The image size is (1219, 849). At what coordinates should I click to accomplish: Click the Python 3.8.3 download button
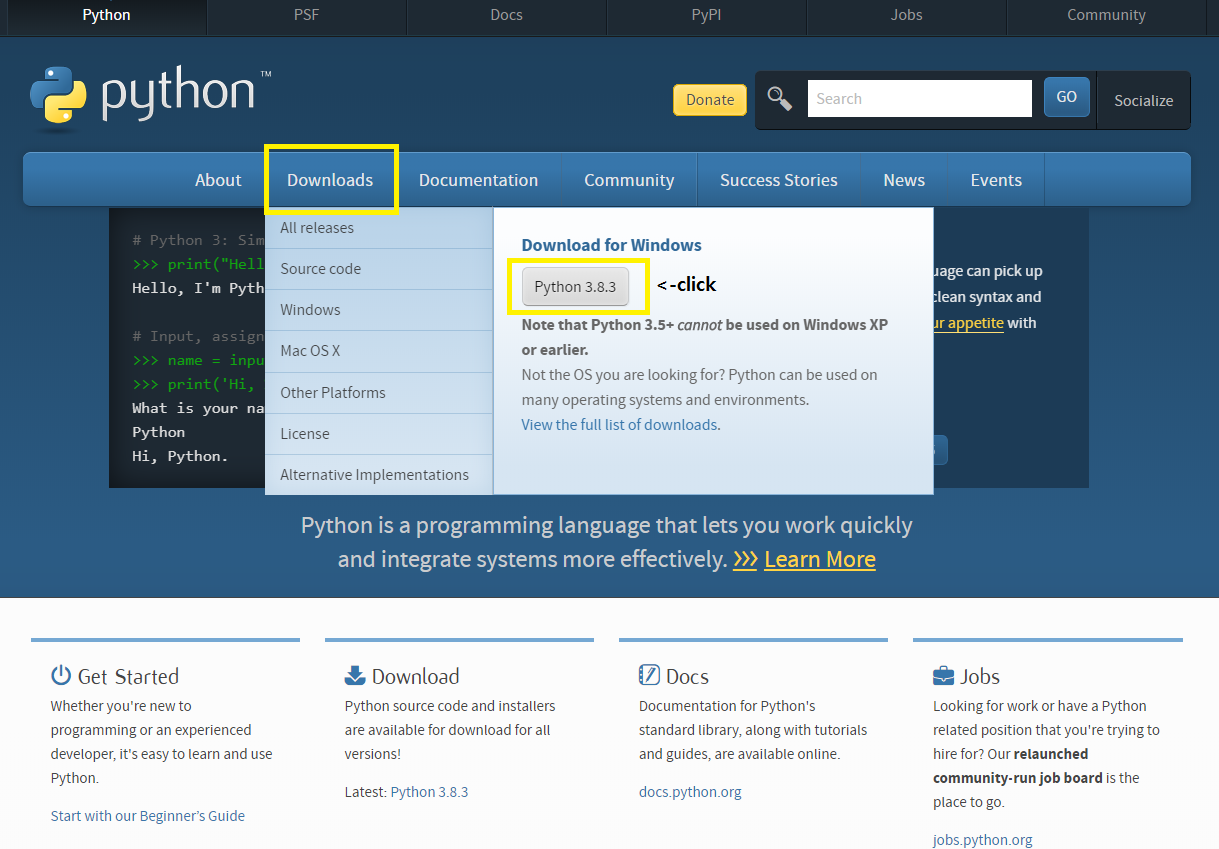pyautogui.click(x=575, y=287)
